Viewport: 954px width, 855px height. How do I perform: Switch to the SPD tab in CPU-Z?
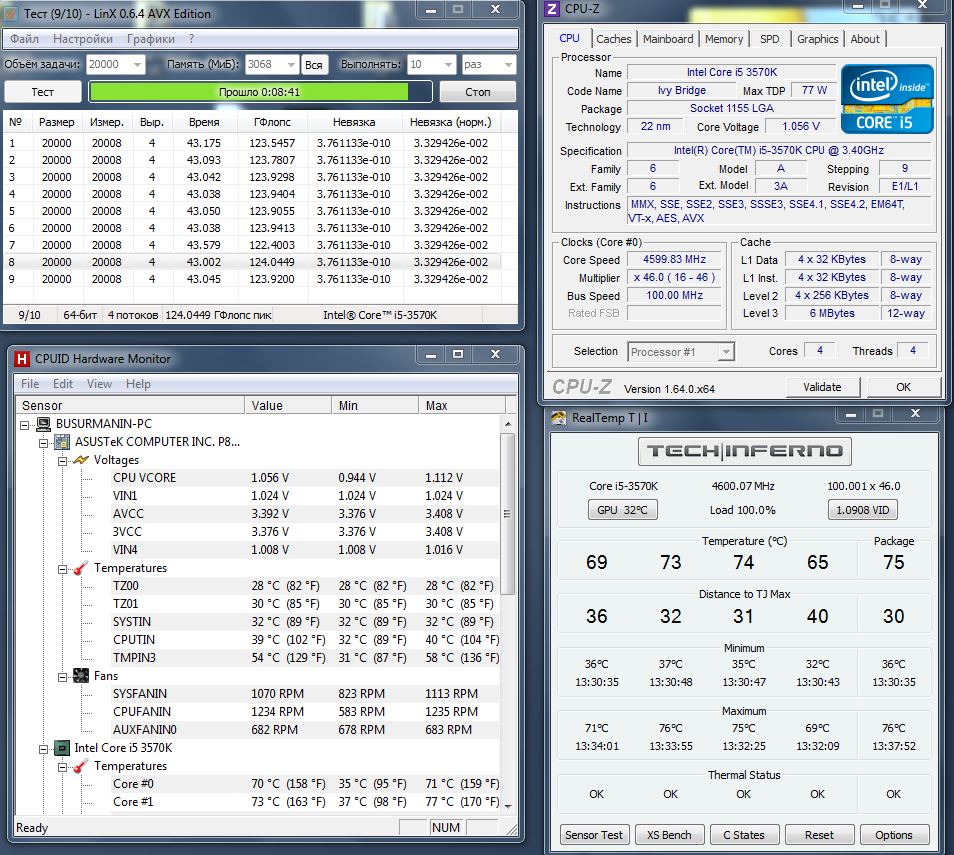pyautogui.click(x=769, y=39)
